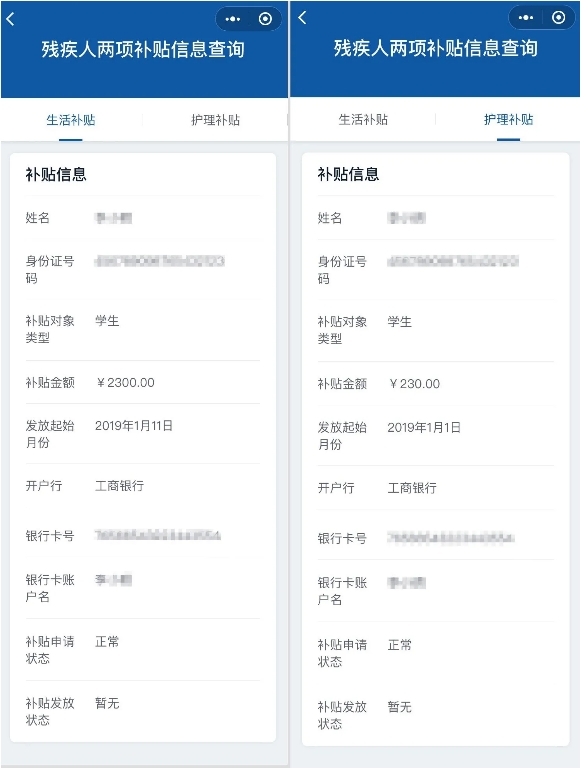
Task: Open the three-dots menu on right screen
Action: (526, 18)
